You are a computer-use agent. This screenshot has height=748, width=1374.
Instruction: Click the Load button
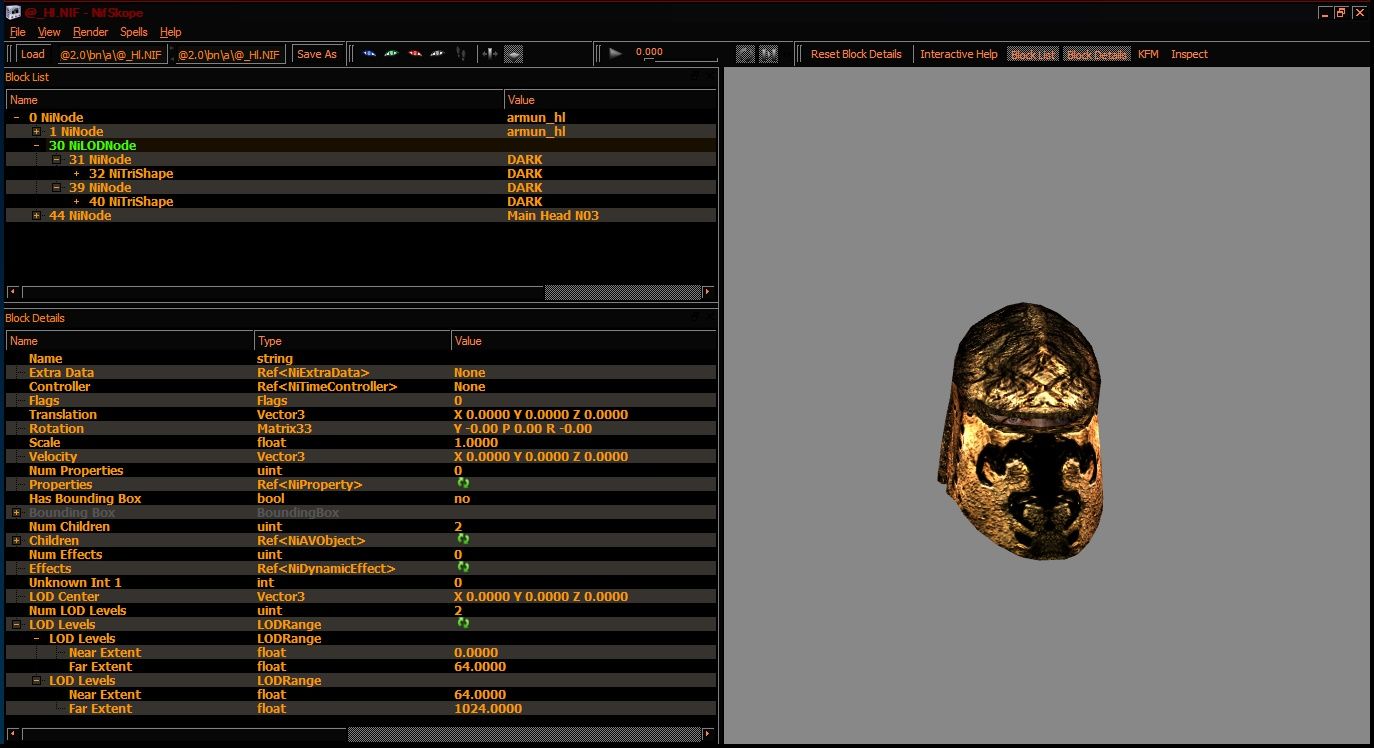(x=33, y=54)
